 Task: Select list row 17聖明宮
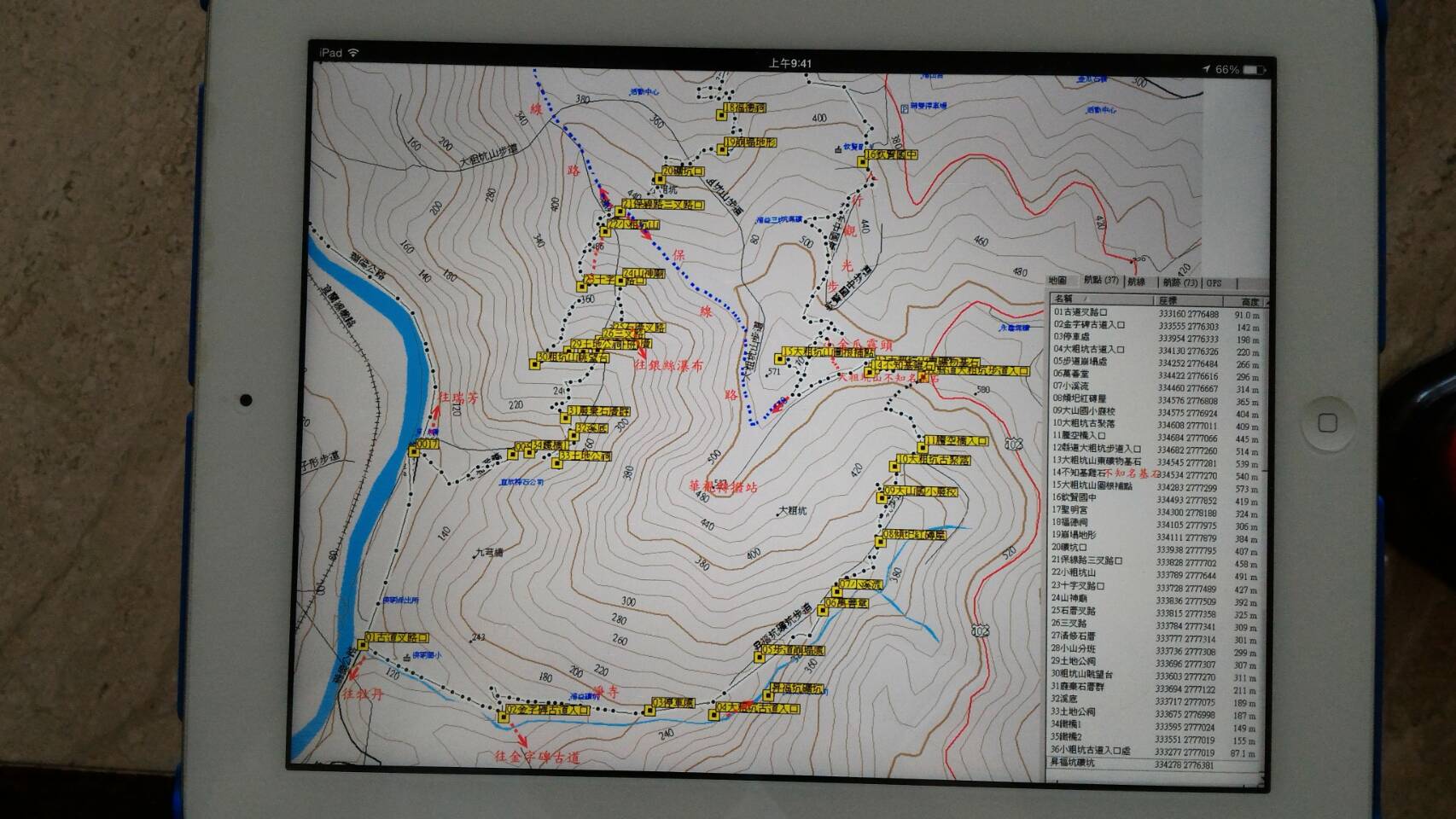[x=1156, y=511]
